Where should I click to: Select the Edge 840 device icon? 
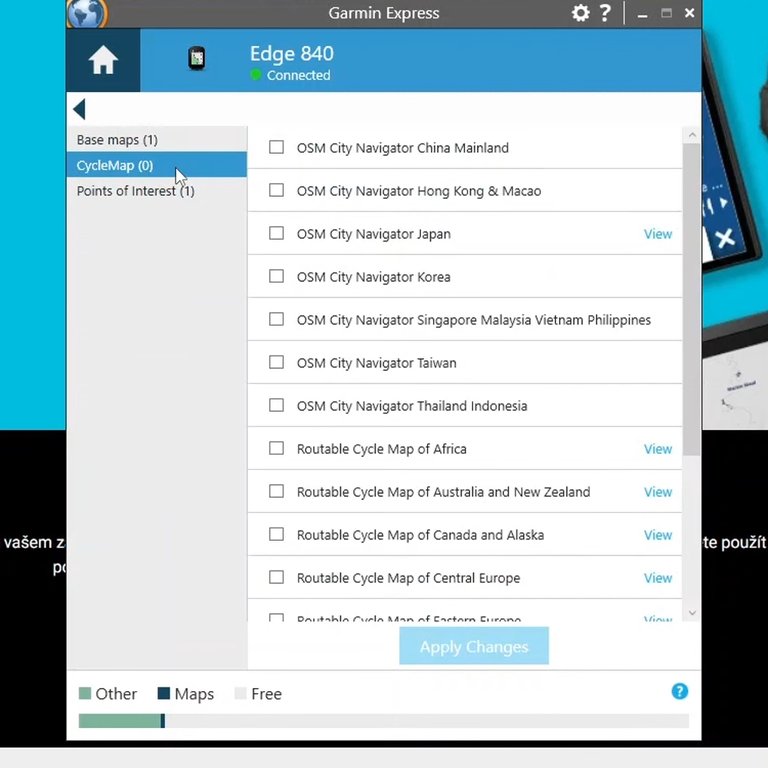click(197, 60)
